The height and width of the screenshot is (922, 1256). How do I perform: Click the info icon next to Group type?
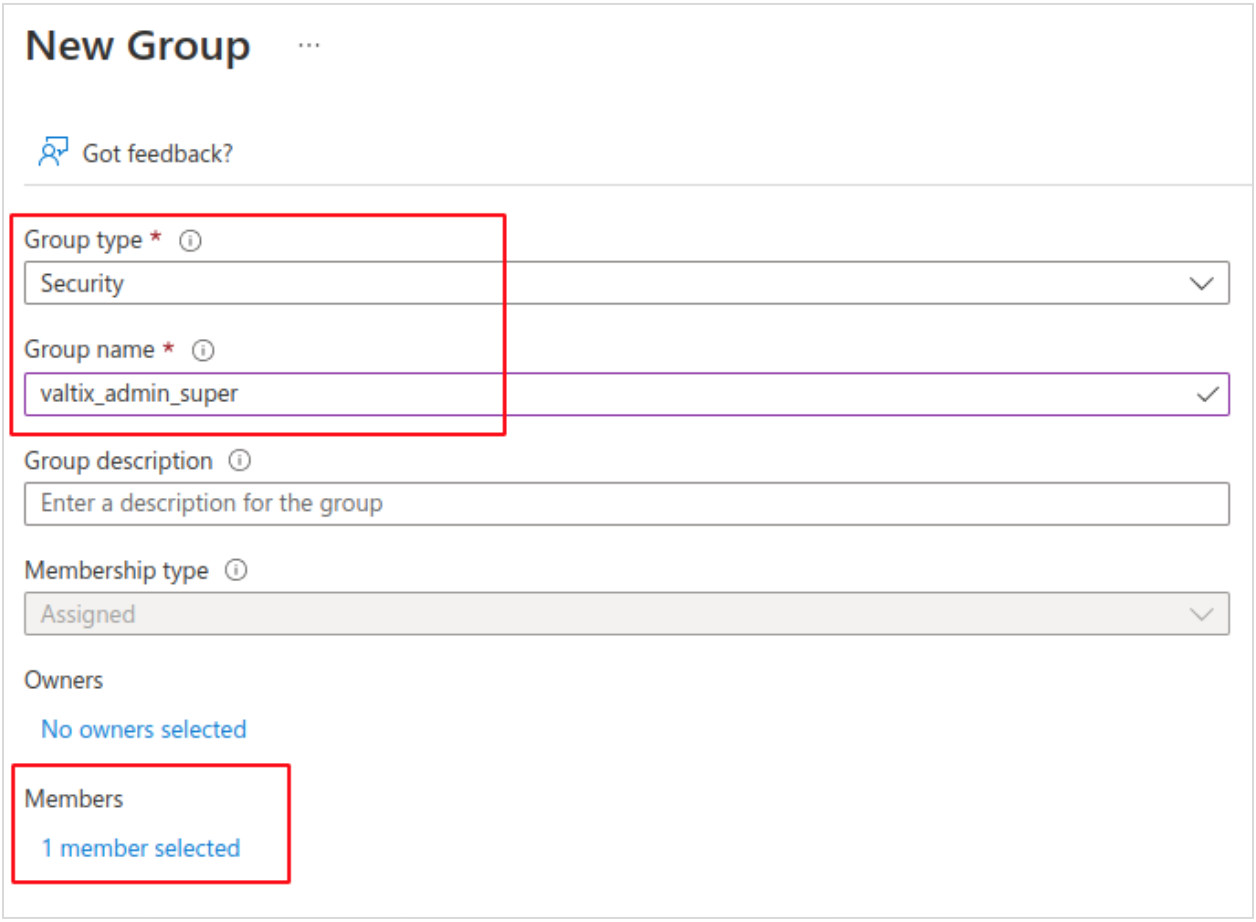(x=190, y=241)
